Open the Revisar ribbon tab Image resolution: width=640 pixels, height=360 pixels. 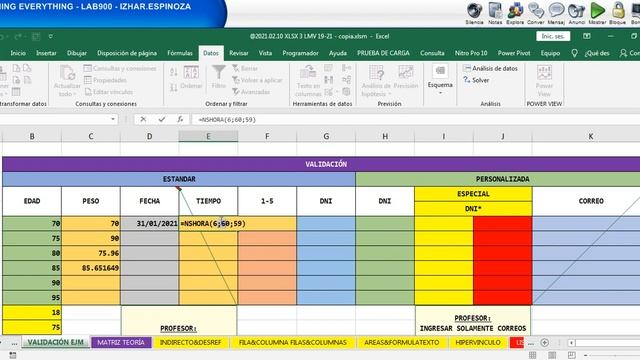point(239,53)
